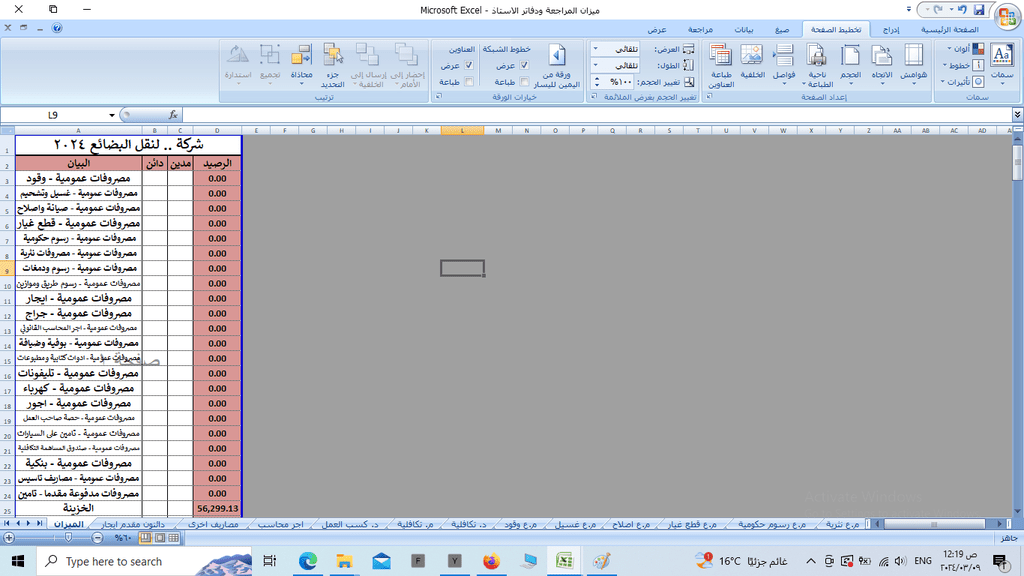This screenshot has height=576, width=1024.
Task: Select column L header
Action: coord(462,131)
